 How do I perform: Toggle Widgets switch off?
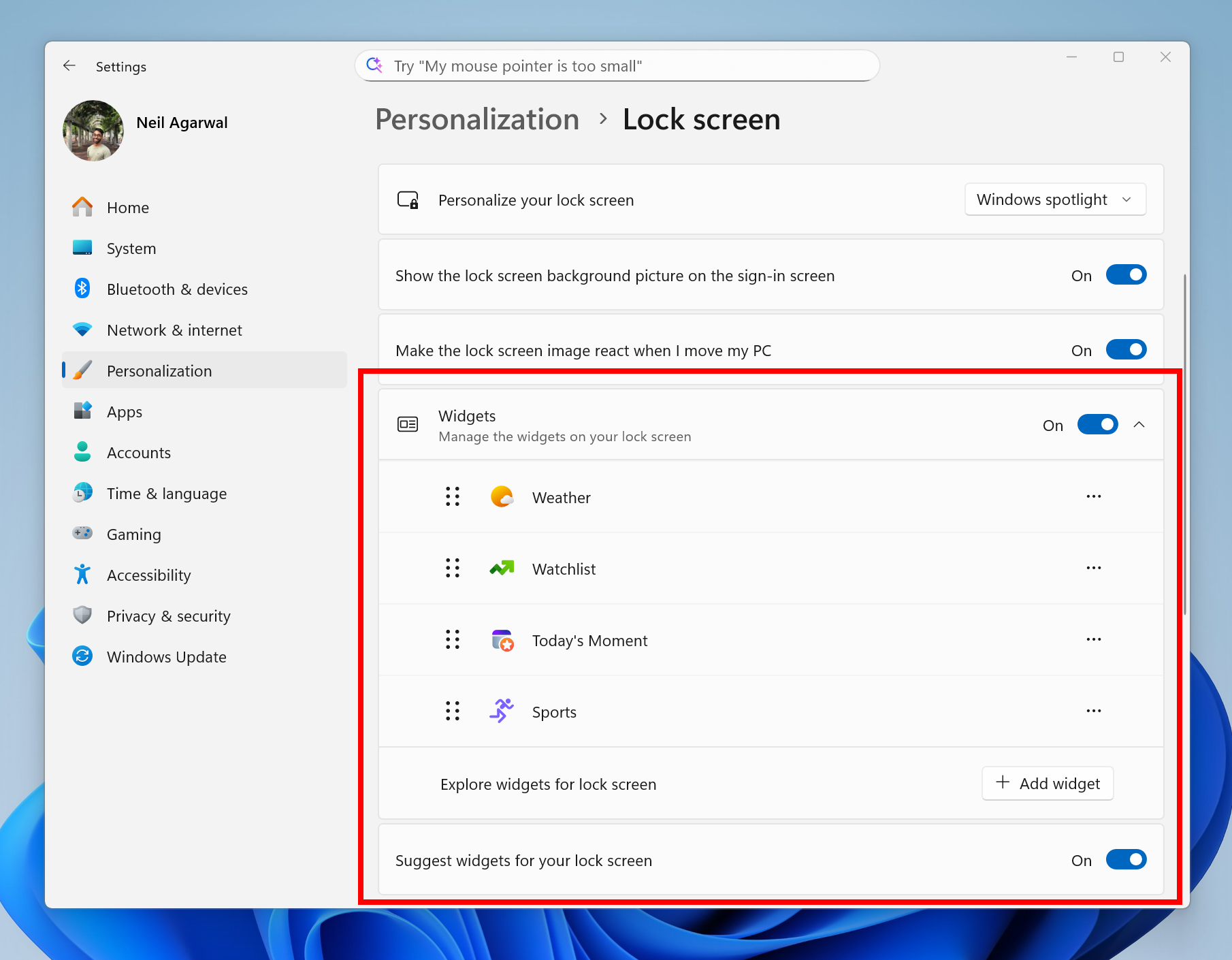tap(1097, 424)
